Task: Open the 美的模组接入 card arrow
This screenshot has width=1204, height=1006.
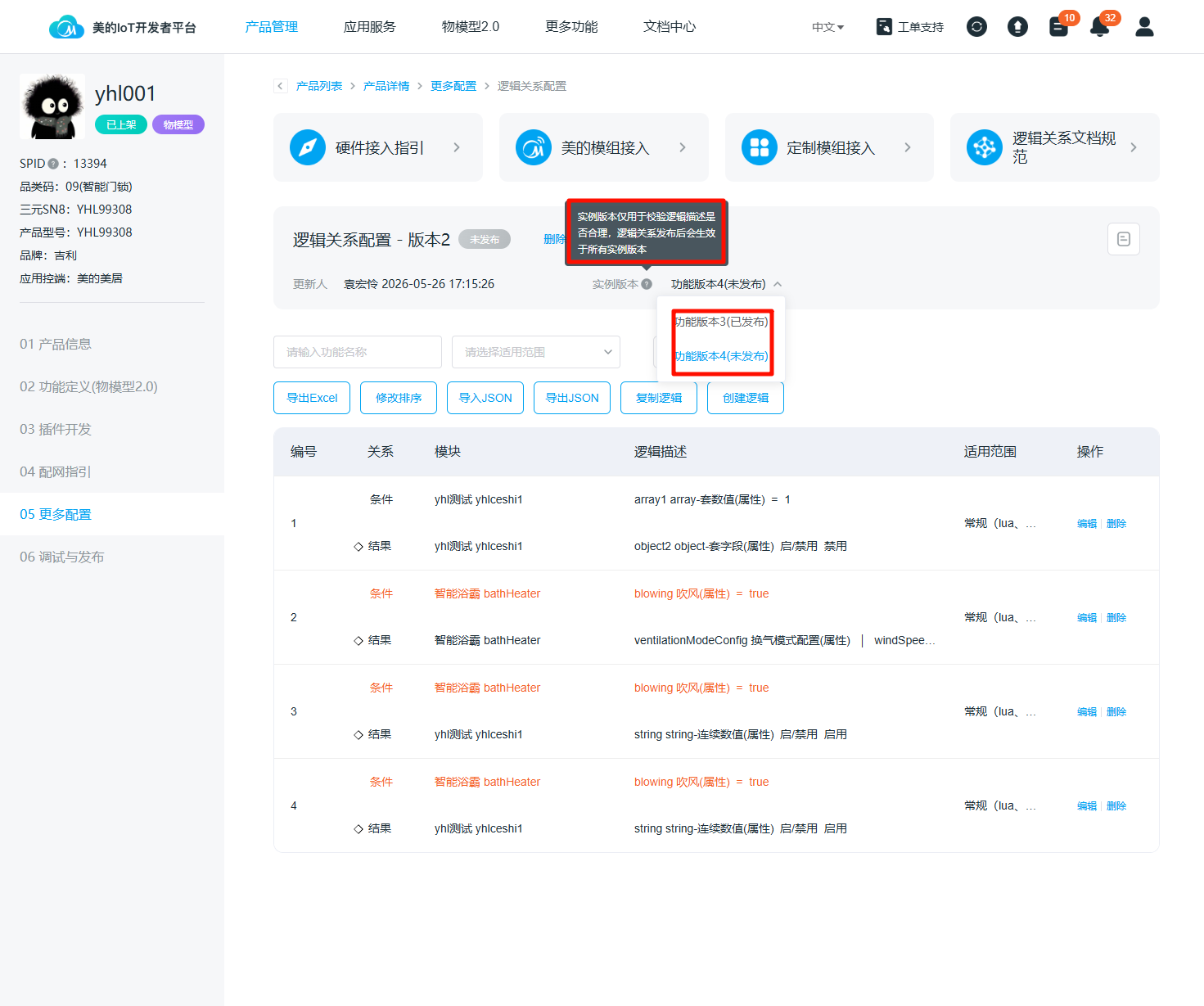Action: 683,147
